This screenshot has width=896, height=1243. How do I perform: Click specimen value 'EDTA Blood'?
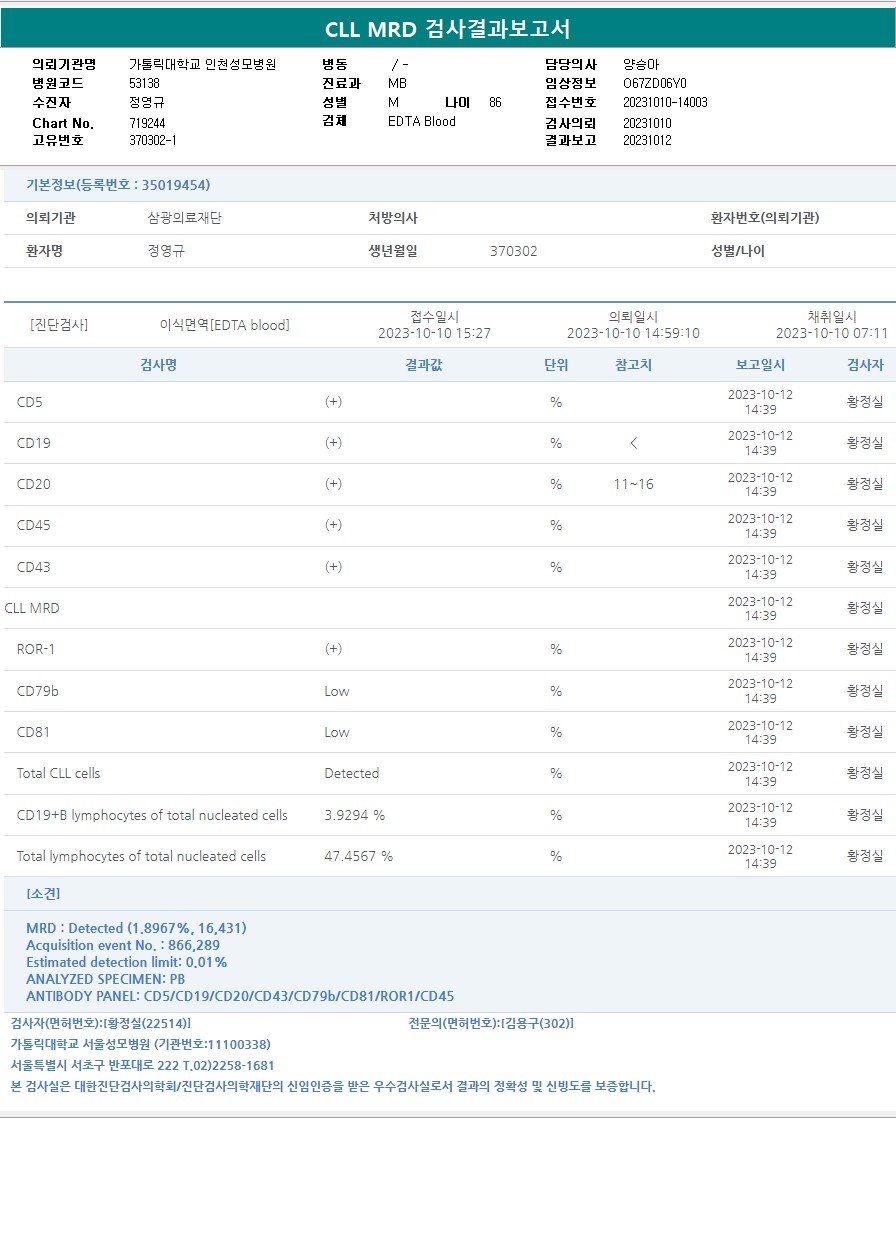coord(422,121)
